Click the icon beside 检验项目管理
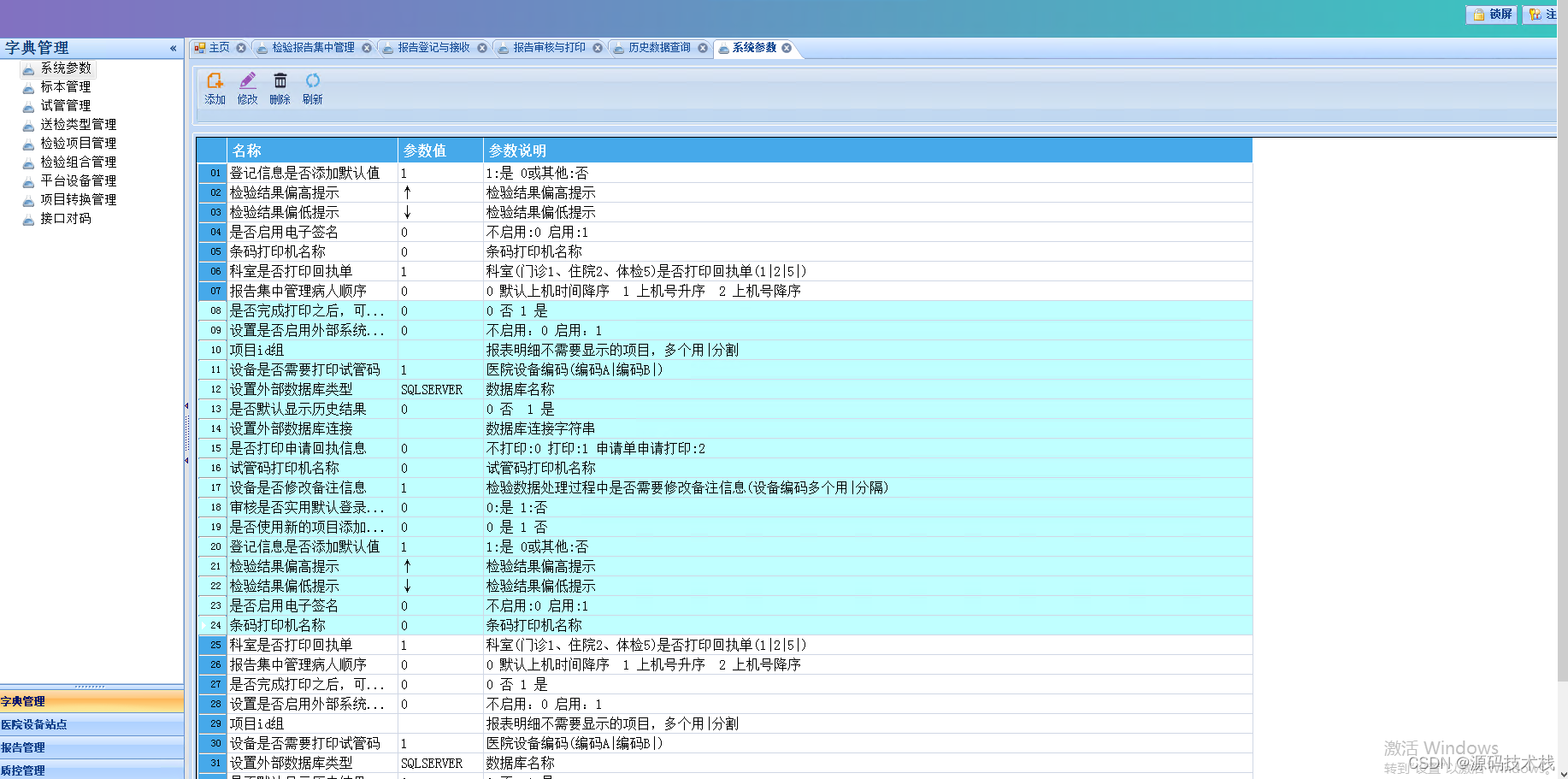This screenshot has height=779, width=1568. [x=29, y=144]
